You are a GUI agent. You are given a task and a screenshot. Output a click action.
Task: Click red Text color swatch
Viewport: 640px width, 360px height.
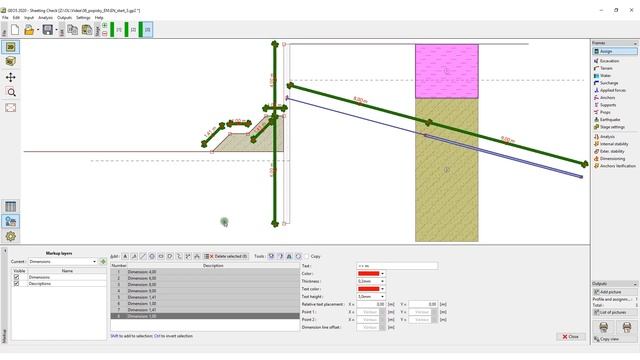368,289
